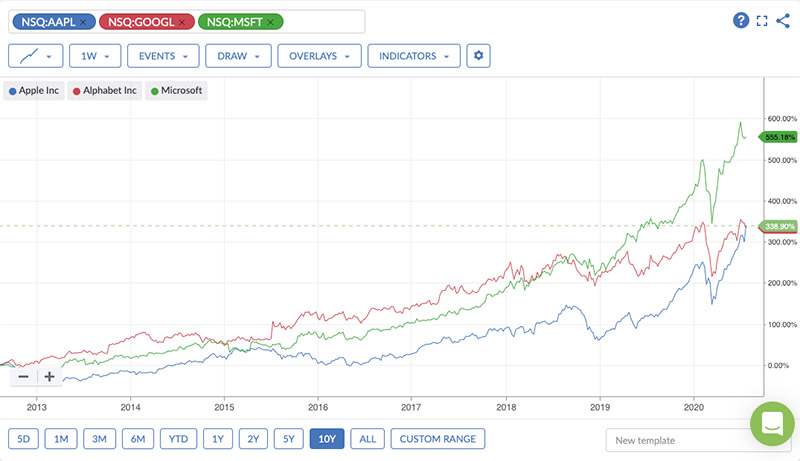This screenshot has width=800, height=461.
Task: Remove the NSQ:MSFT ticker tag
Action: point(270,22)
